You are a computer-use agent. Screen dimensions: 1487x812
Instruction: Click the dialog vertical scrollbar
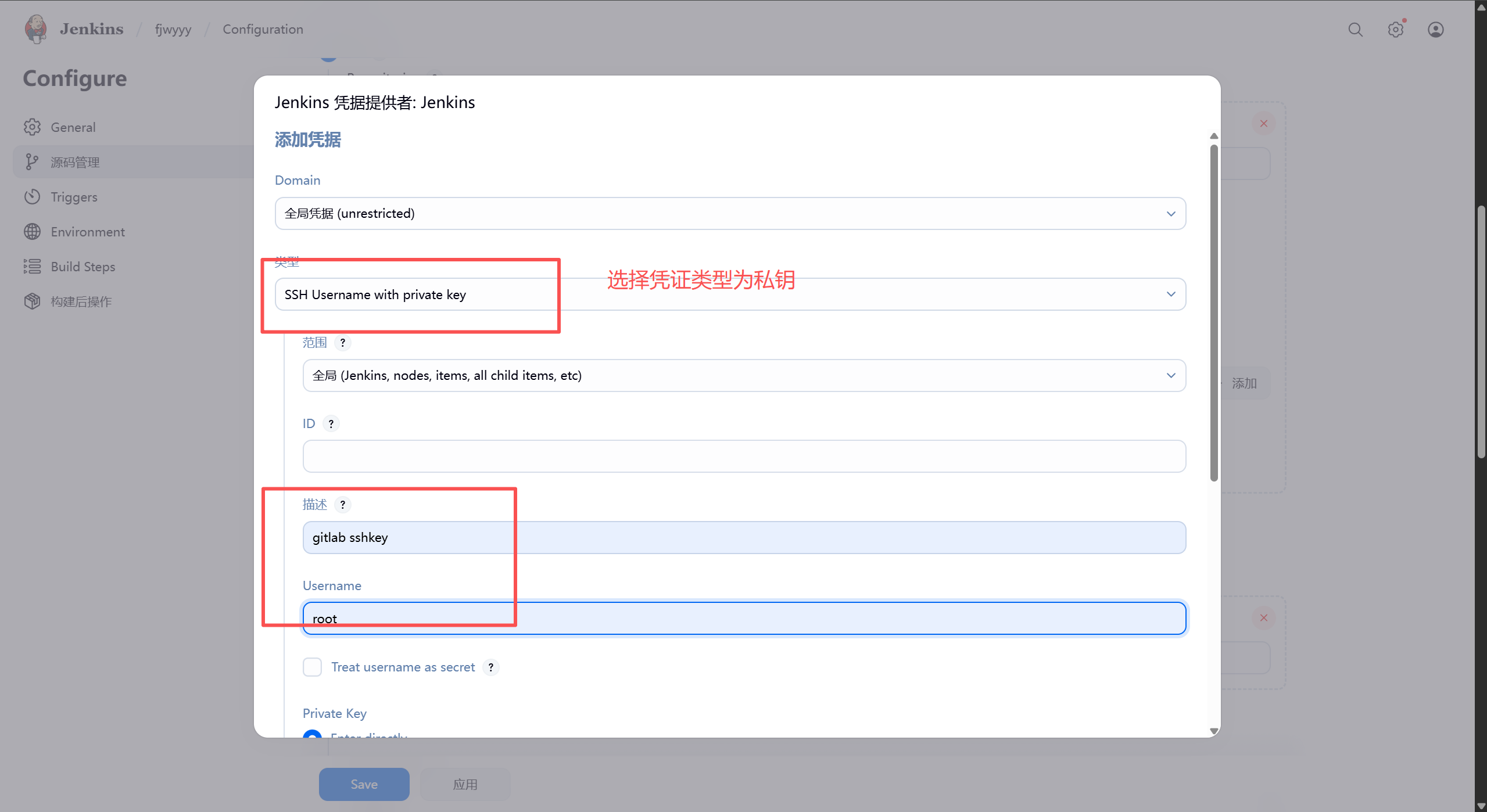point(1214,314)
